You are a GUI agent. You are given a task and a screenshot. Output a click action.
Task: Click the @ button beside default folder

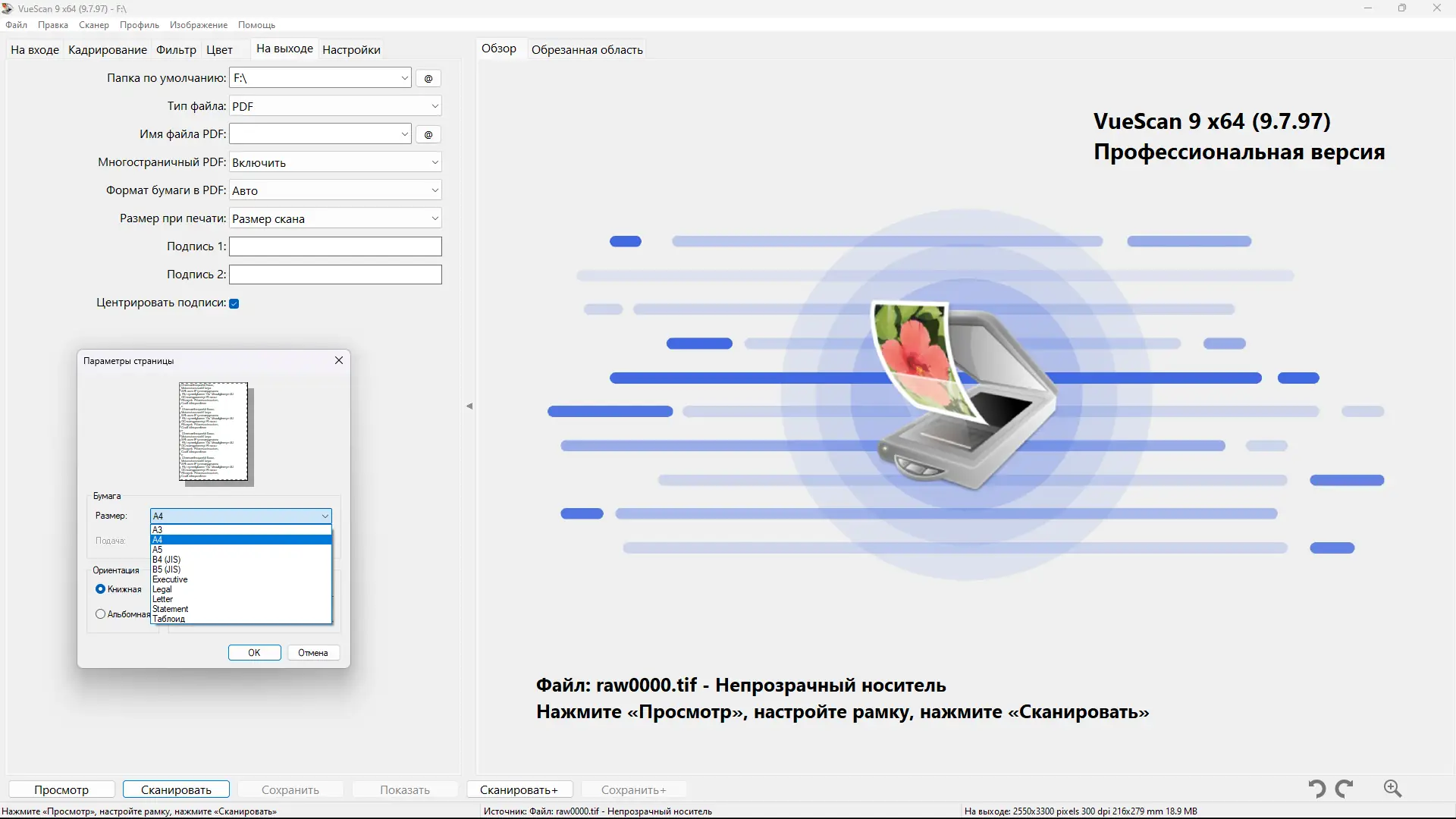click(428, 78)
